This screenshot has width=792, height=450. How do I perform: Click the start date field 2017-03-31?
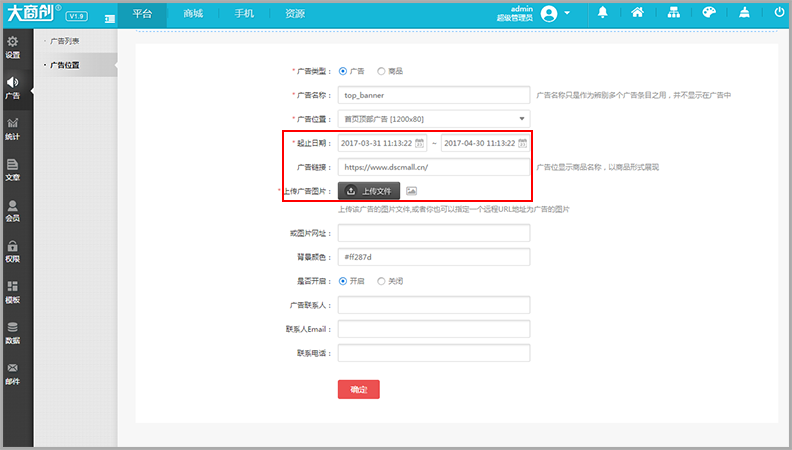(382, 143)
